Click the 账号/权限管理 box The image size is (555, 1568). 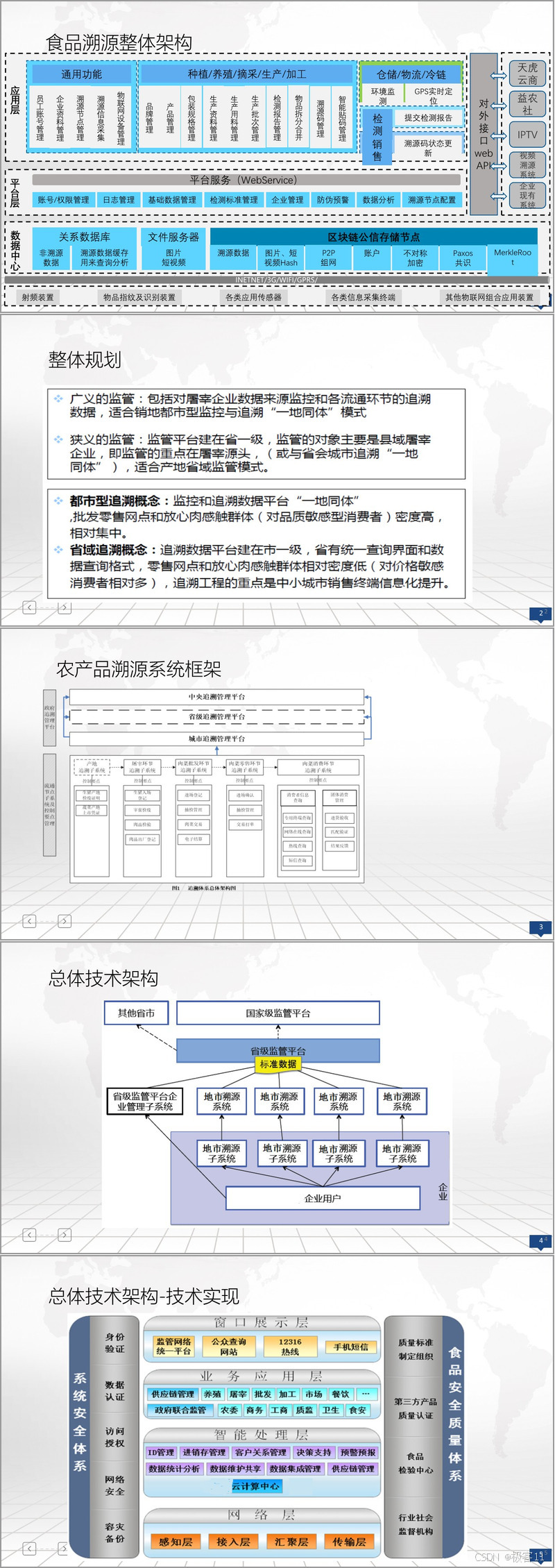63,200
